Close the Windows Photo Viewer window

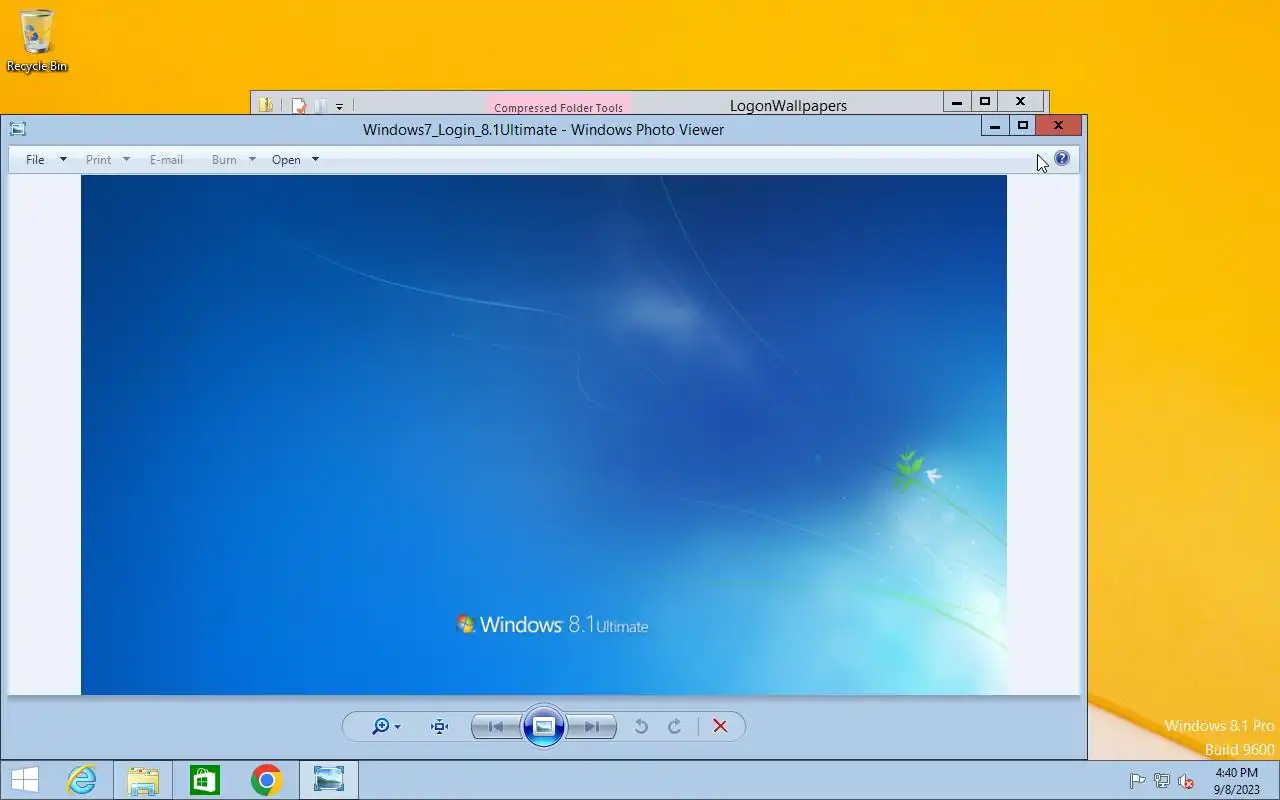point(1058,126)
